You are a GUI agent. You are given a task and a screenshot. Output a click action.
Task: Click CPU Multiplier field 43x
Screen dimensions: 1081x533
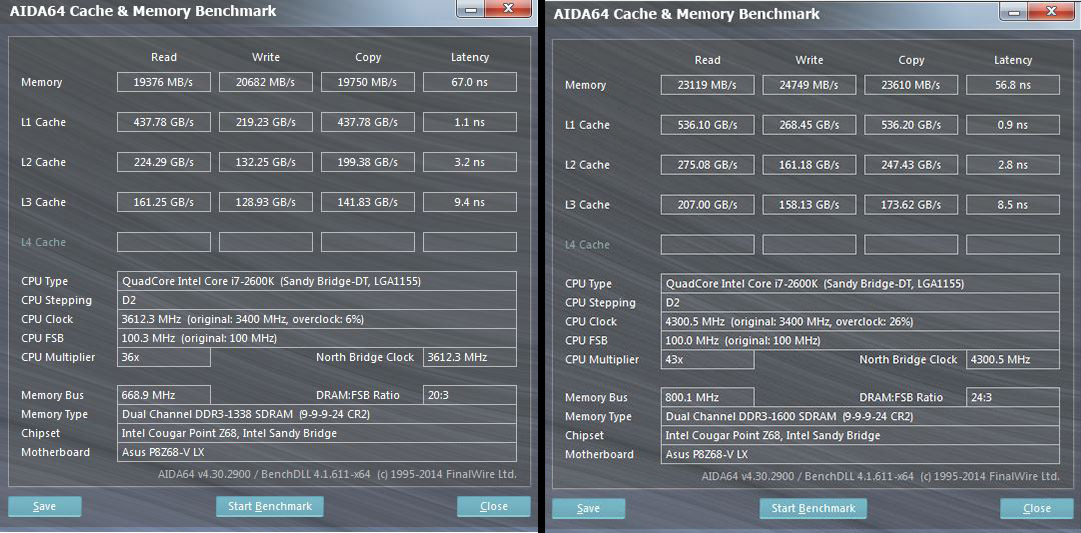pos(707,359)
